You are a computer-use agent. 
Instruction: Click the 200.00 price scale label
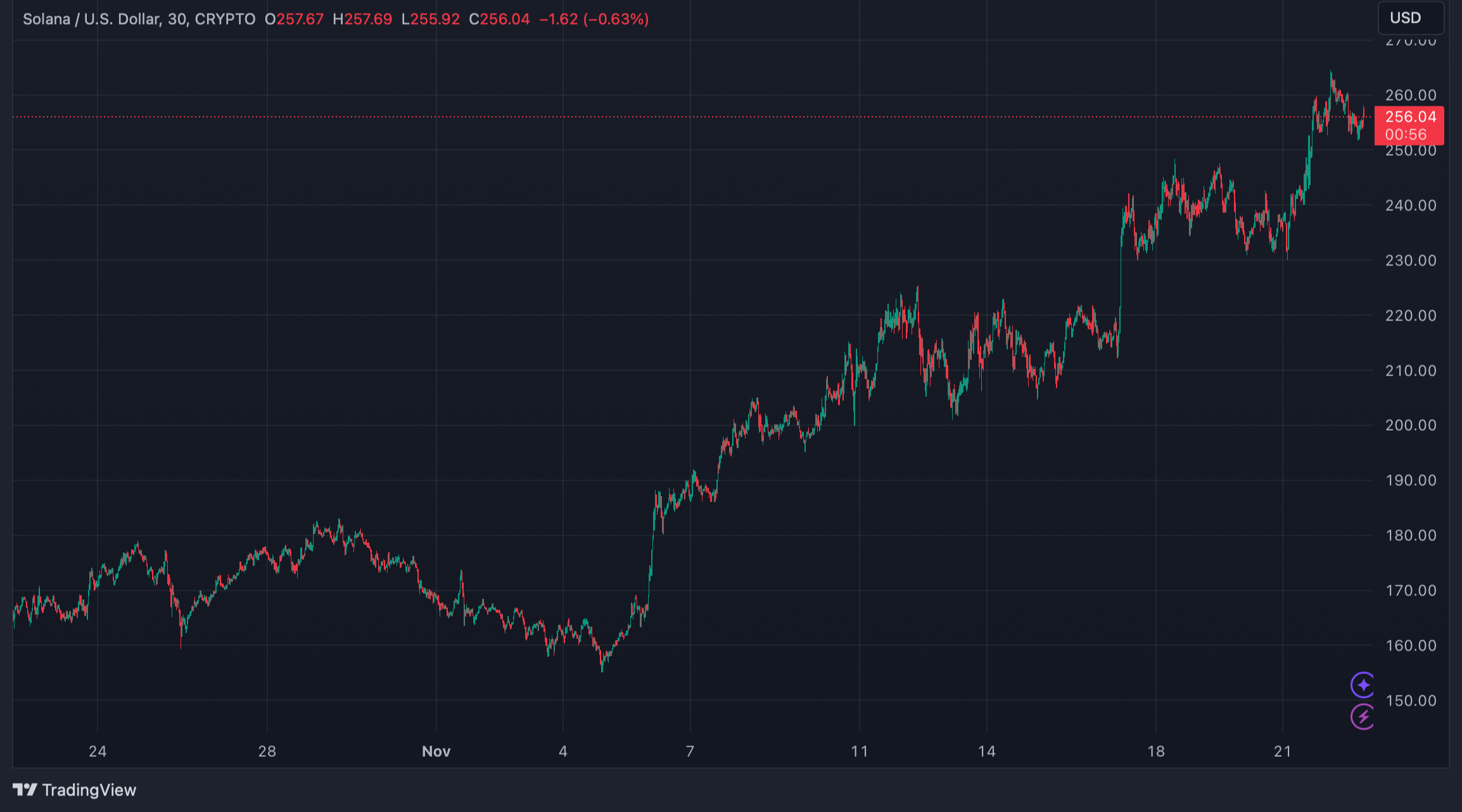click(x=1410, y=425)
